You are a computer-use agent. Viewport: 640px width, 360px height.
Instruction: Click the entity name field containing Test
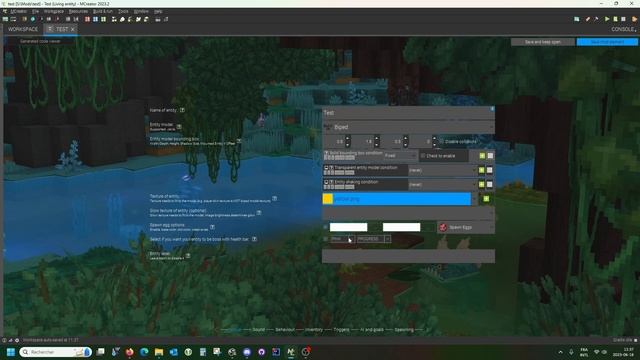409,113
